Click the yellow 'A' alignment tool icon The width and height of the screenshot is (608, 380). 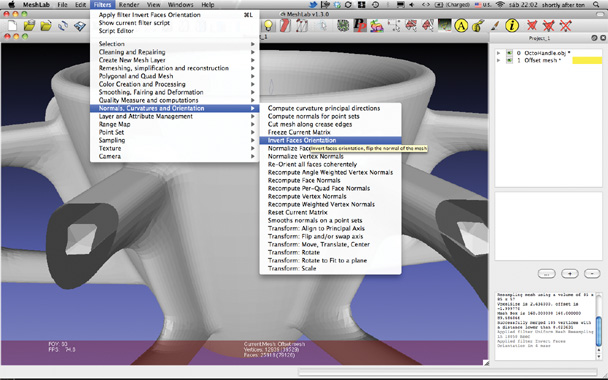(461, 26)
